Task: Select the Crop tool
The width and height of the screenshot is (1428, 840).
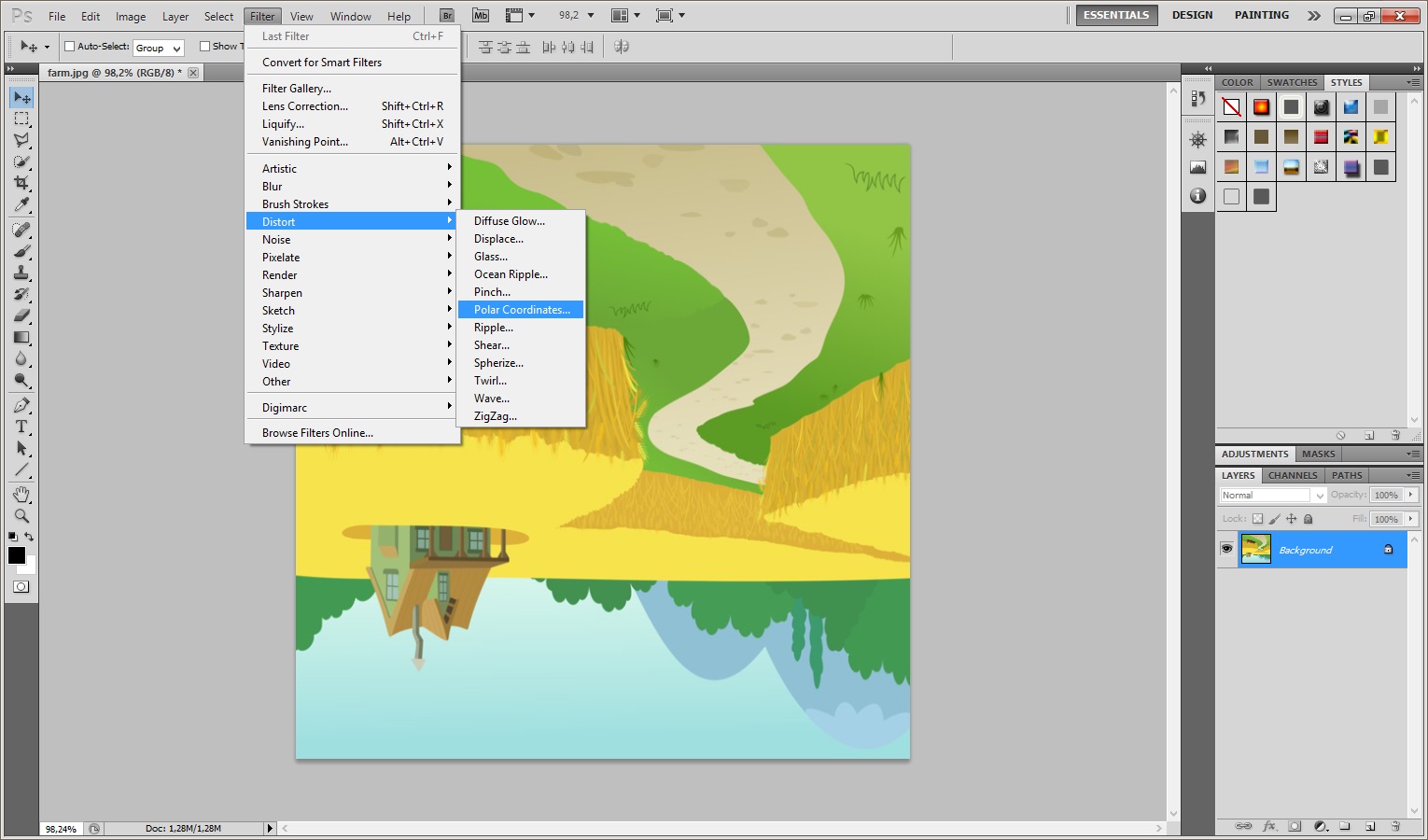Action: pos(21,183)
